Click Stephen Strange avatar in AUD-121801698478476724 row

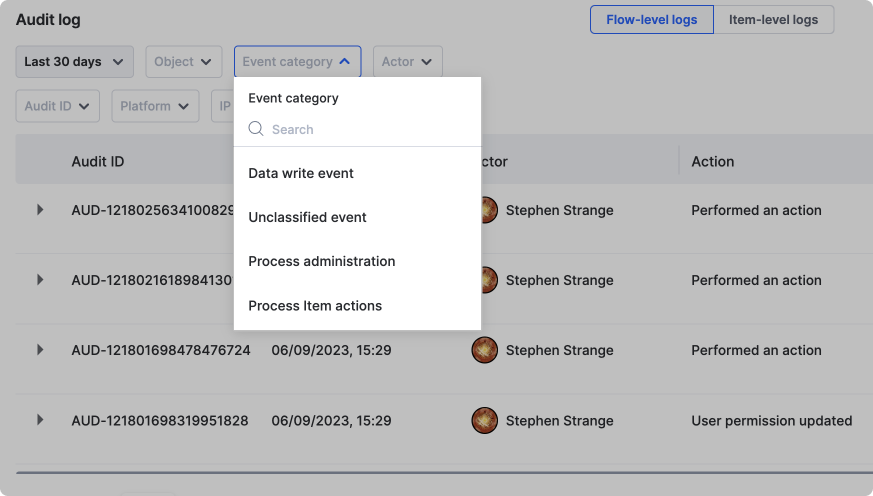coord(484,350)
